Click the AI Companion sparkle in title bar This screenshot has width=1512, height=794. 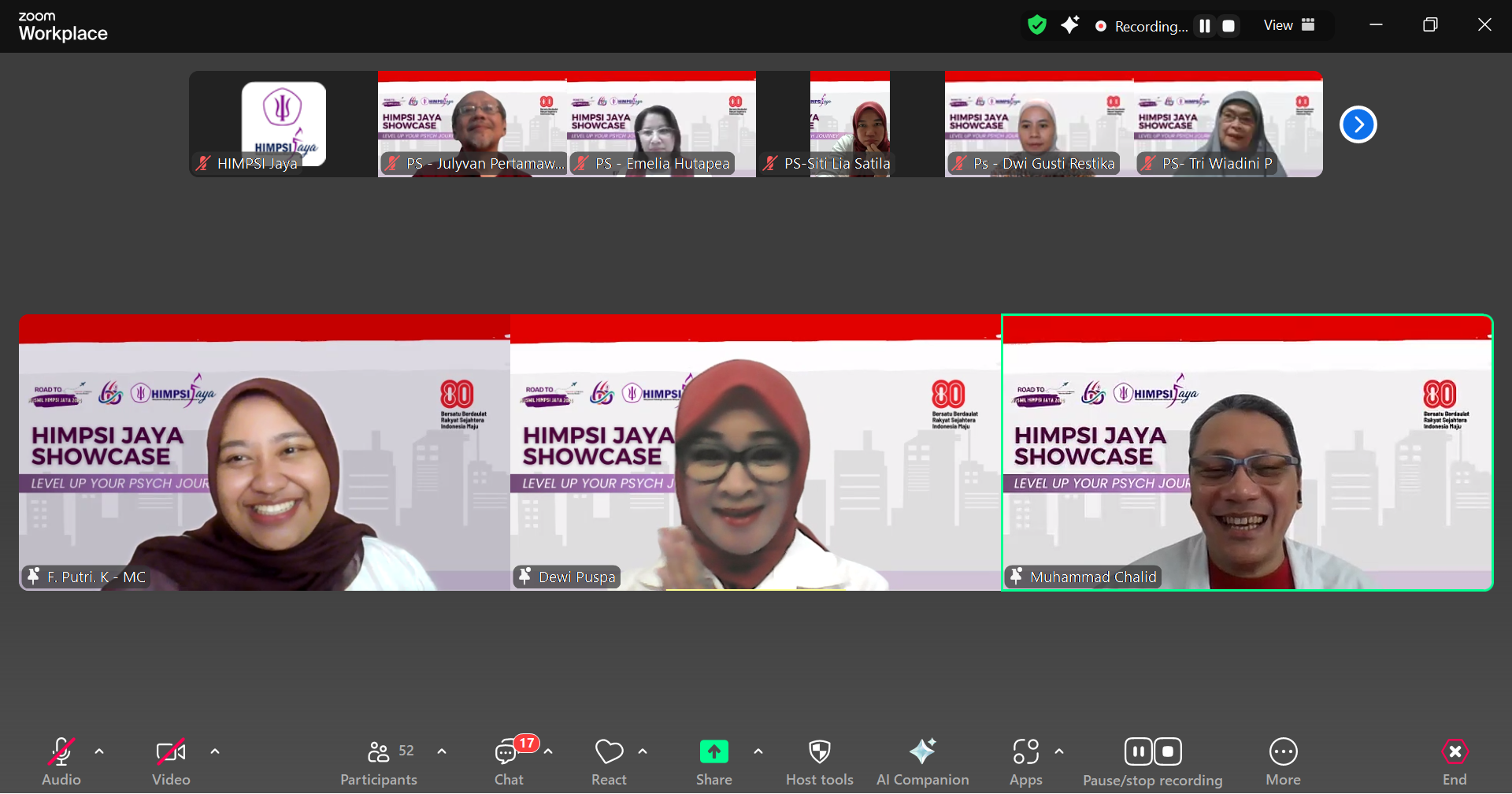(x=1069, y=25)
